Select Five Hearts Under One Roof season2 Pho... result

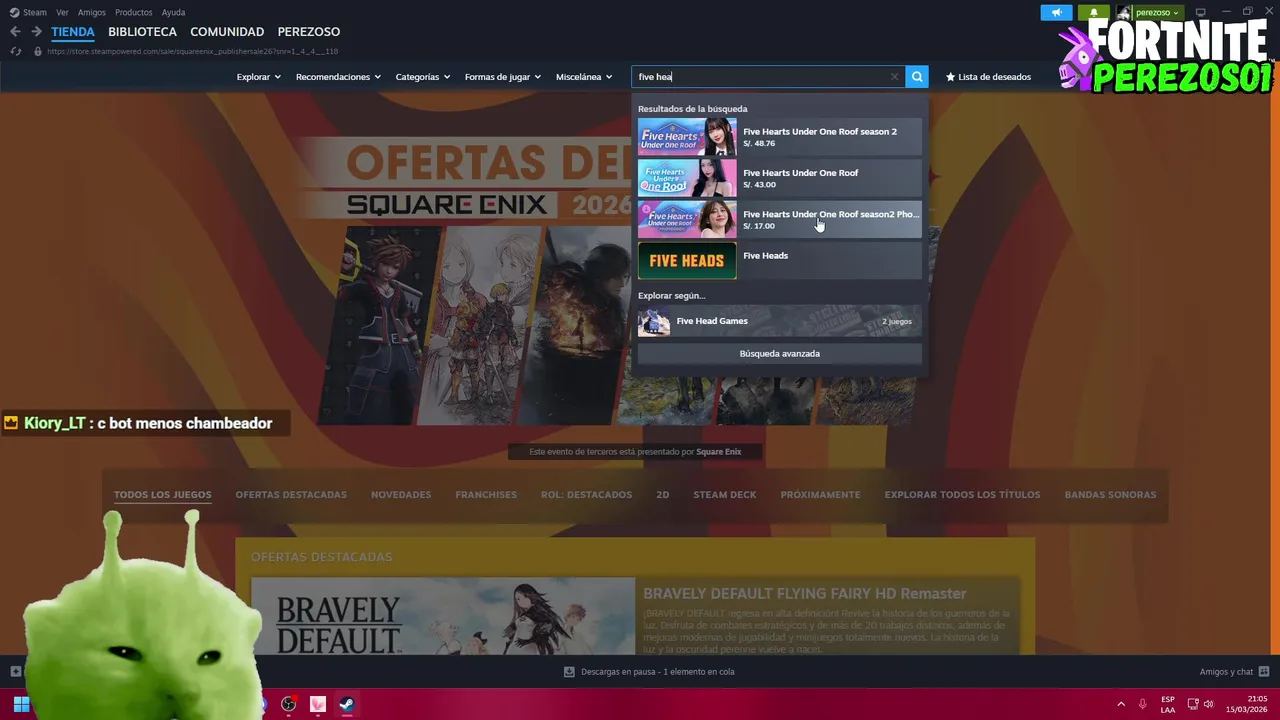(780, 219)
